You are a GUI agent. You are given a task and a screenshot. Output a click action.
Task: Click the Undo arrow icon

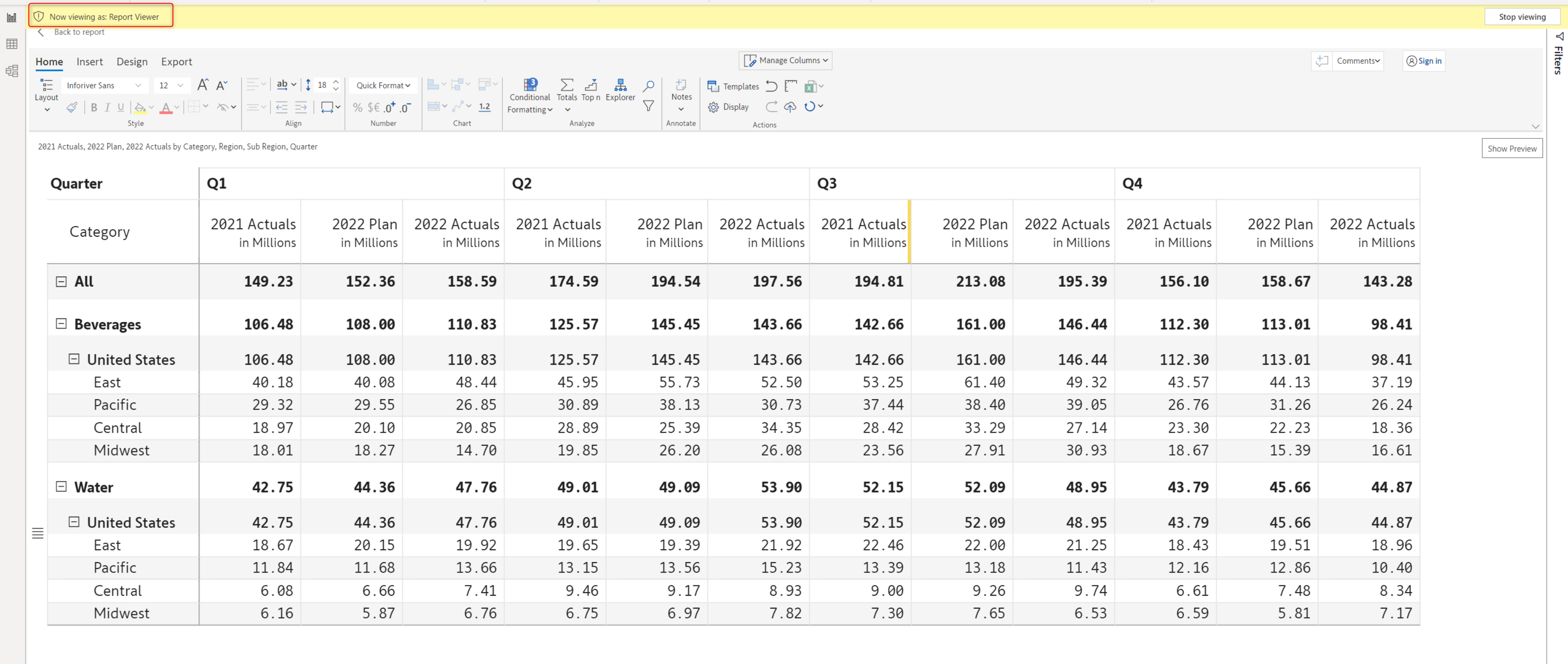click(x=771, y=86)
